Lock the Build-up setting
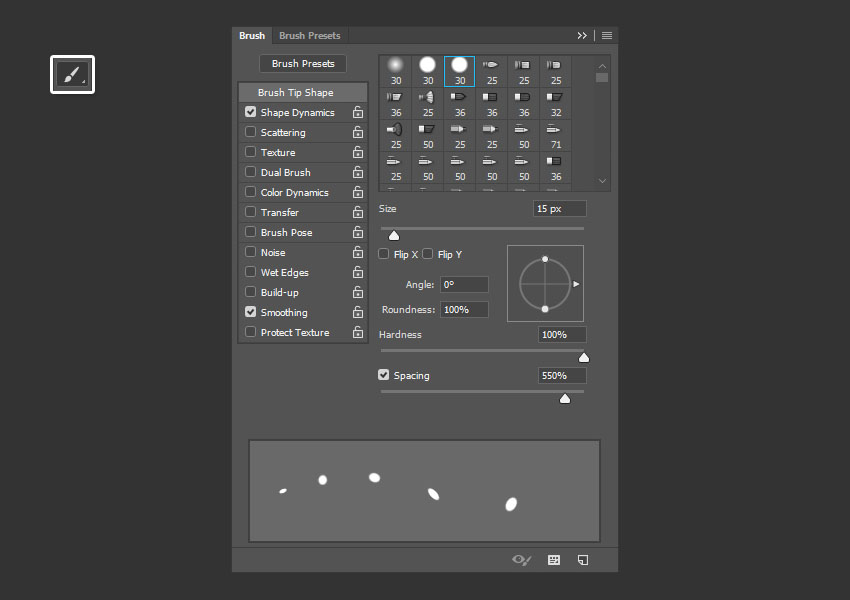 point(358,292)
